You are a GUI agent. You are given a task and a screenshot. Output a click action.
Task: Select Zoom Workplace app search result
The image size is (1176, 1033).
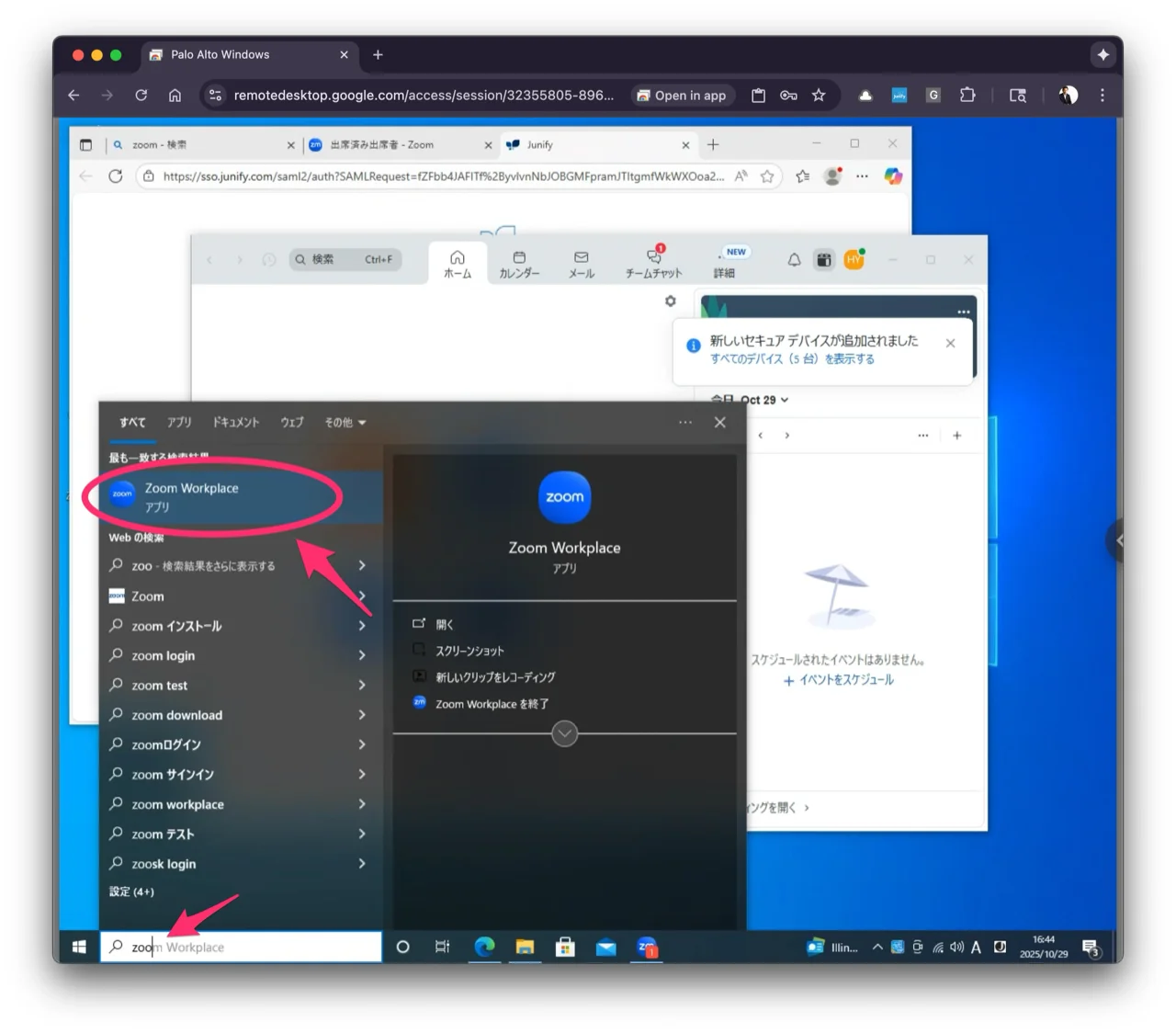241,497
